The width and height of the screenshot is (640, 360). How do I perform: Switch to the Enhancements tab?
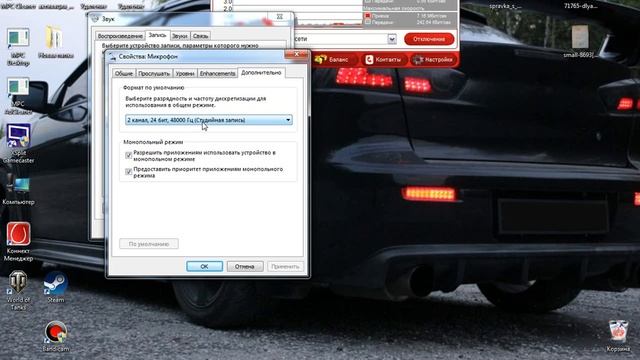[x=218, y=73]
